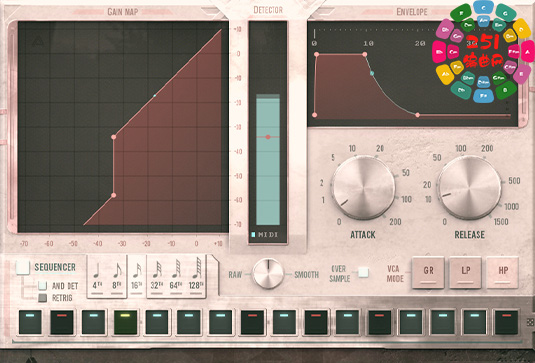
Task: Toggle the second sequencer step pad (red light)
Action: pyautogui.click(x=62, y=322)
